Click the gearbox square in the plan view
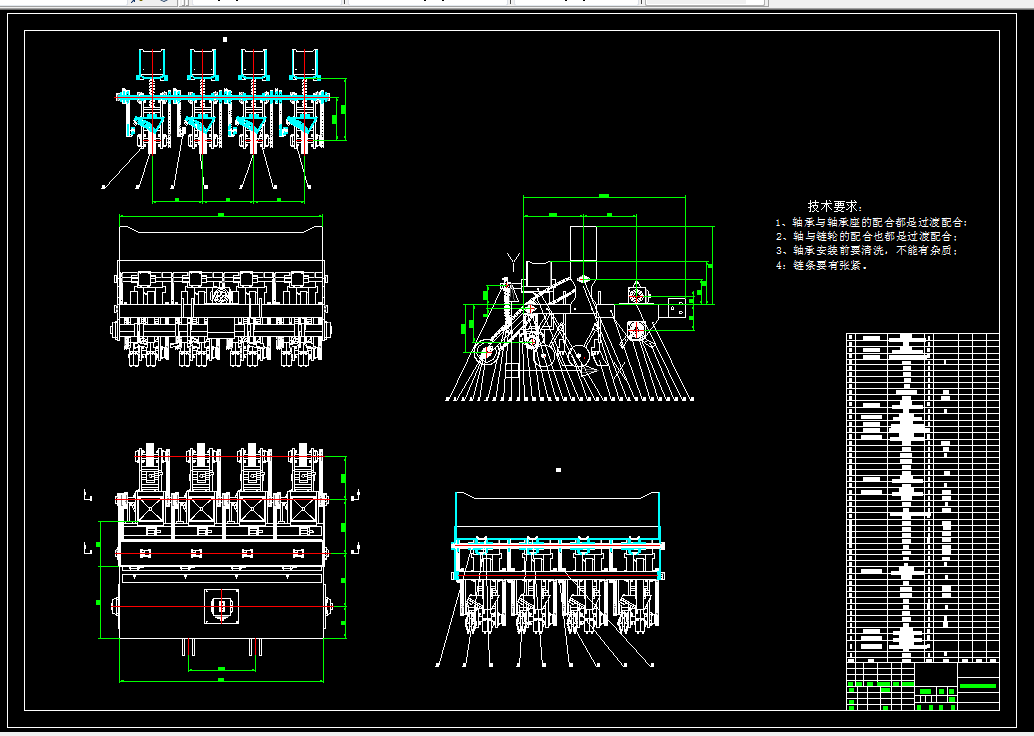 222,606
